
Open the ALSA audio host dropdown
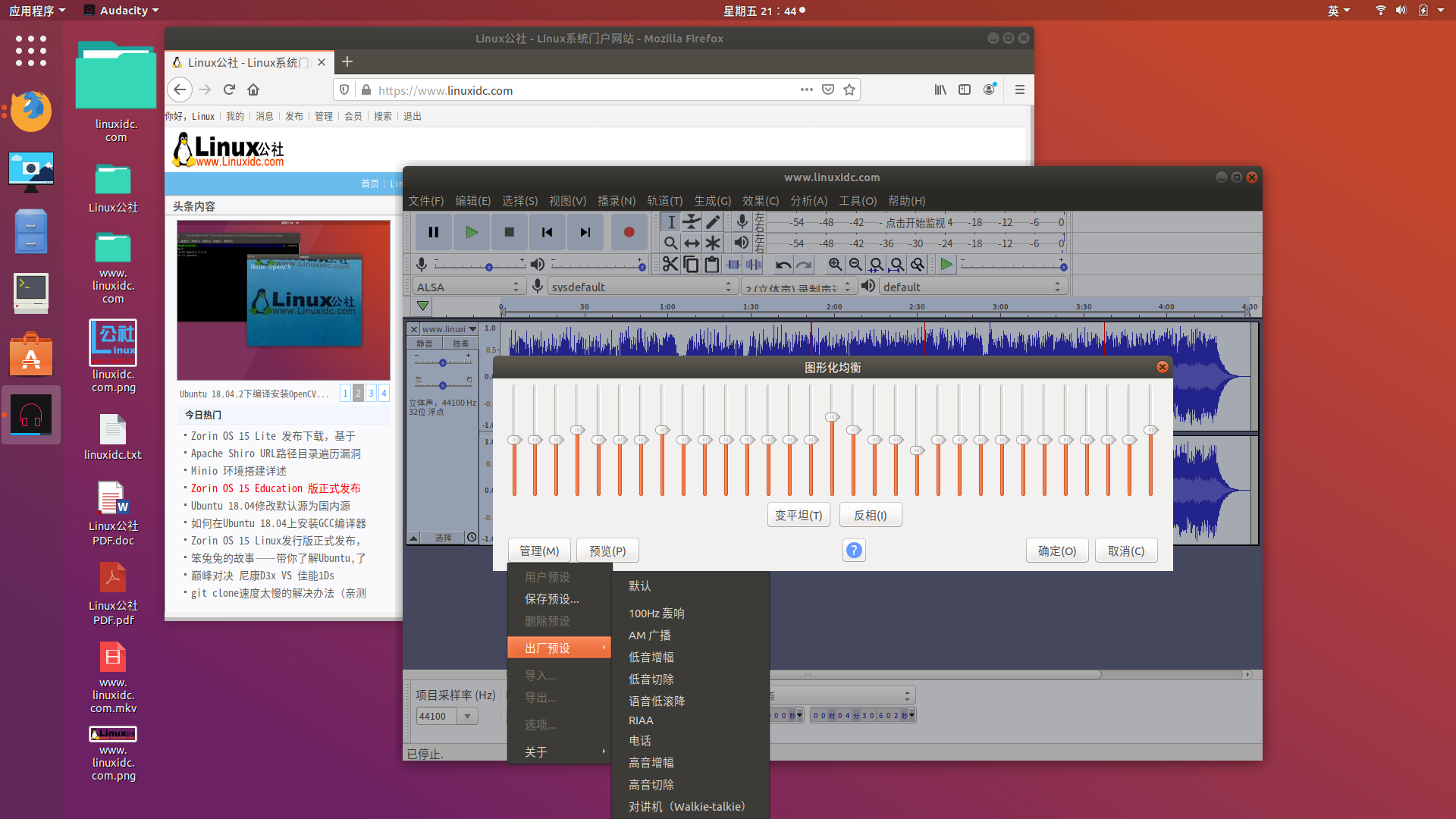pyautogui.click(x=468, y=287)
